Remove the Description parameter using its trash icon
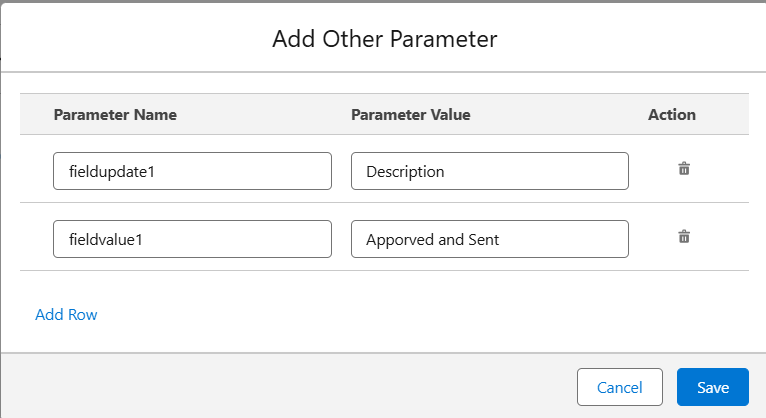766x418 pixels. tap(684, 169)
